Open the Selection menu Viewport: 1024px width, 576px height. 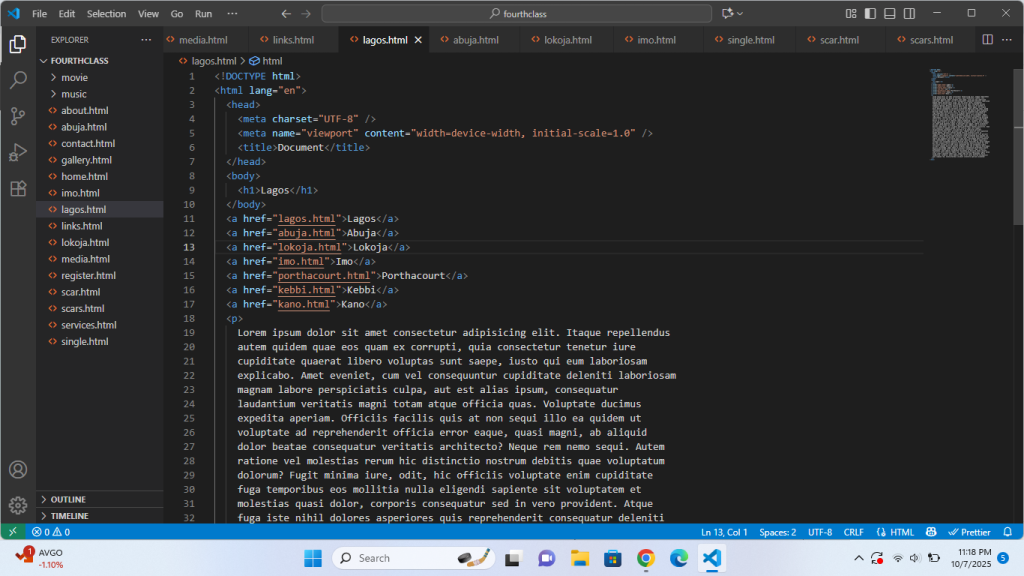pyautogui.click(x=106, y=14)
